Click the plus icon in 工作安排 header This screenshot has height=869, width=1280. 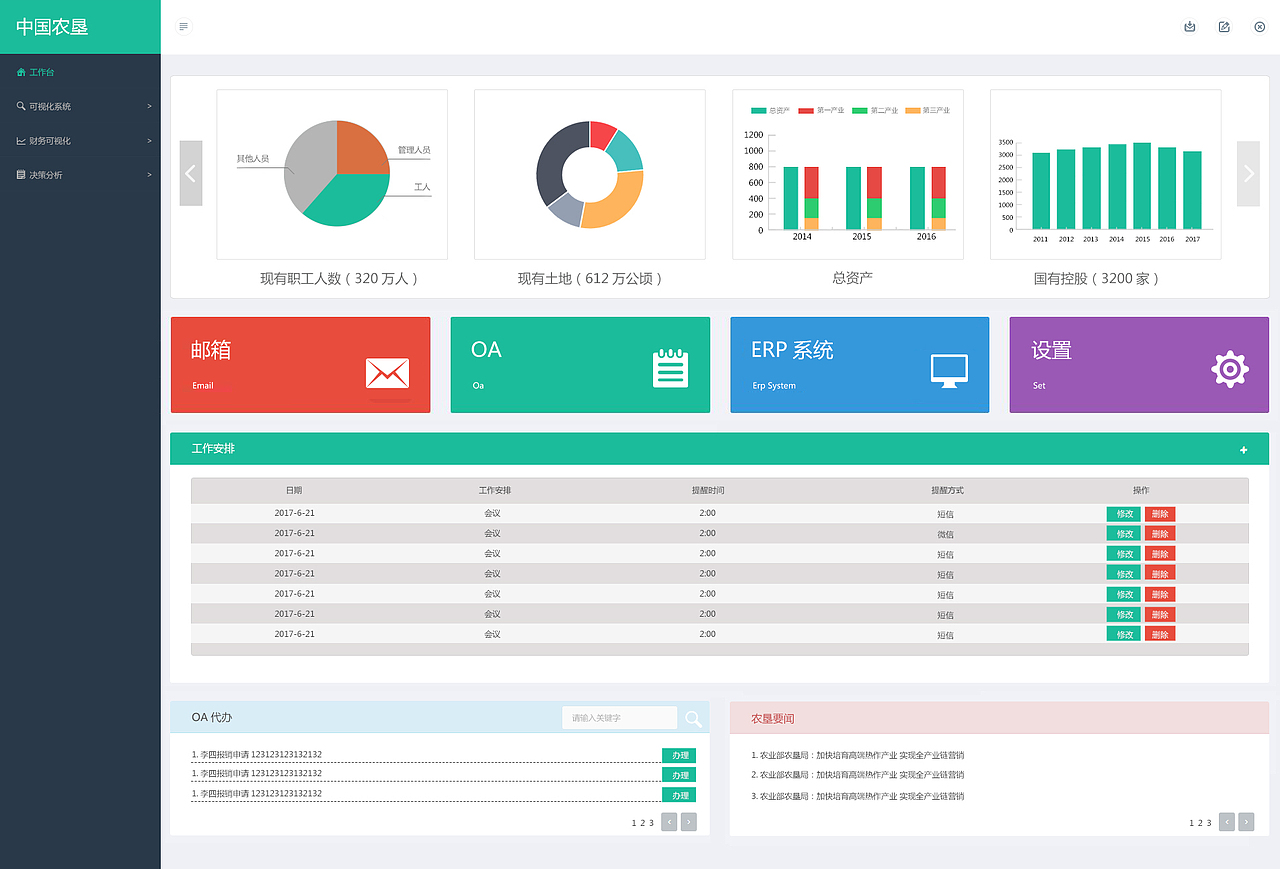coord(1244,450)
